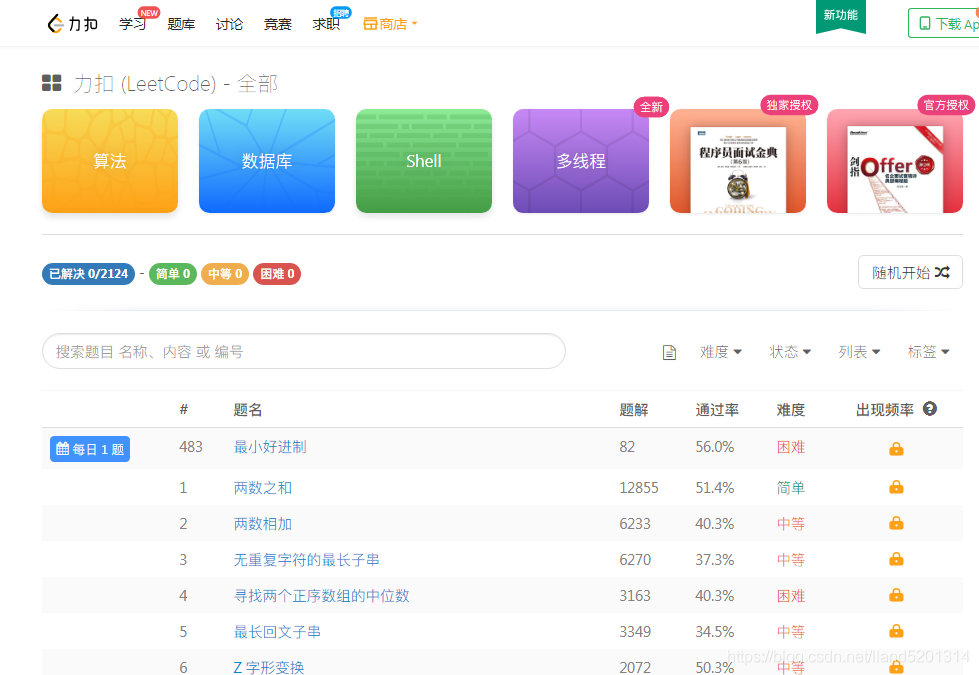Select the 数据库 category card

point(267,161)
